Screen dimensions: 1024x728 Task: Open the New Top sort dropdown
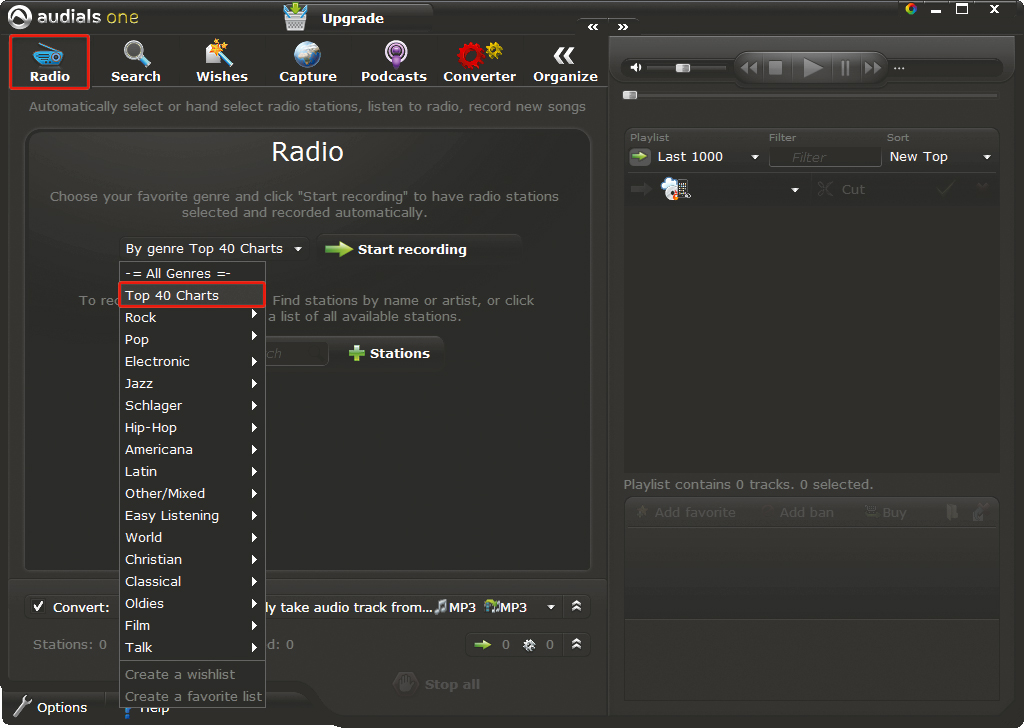click(939, 157)
